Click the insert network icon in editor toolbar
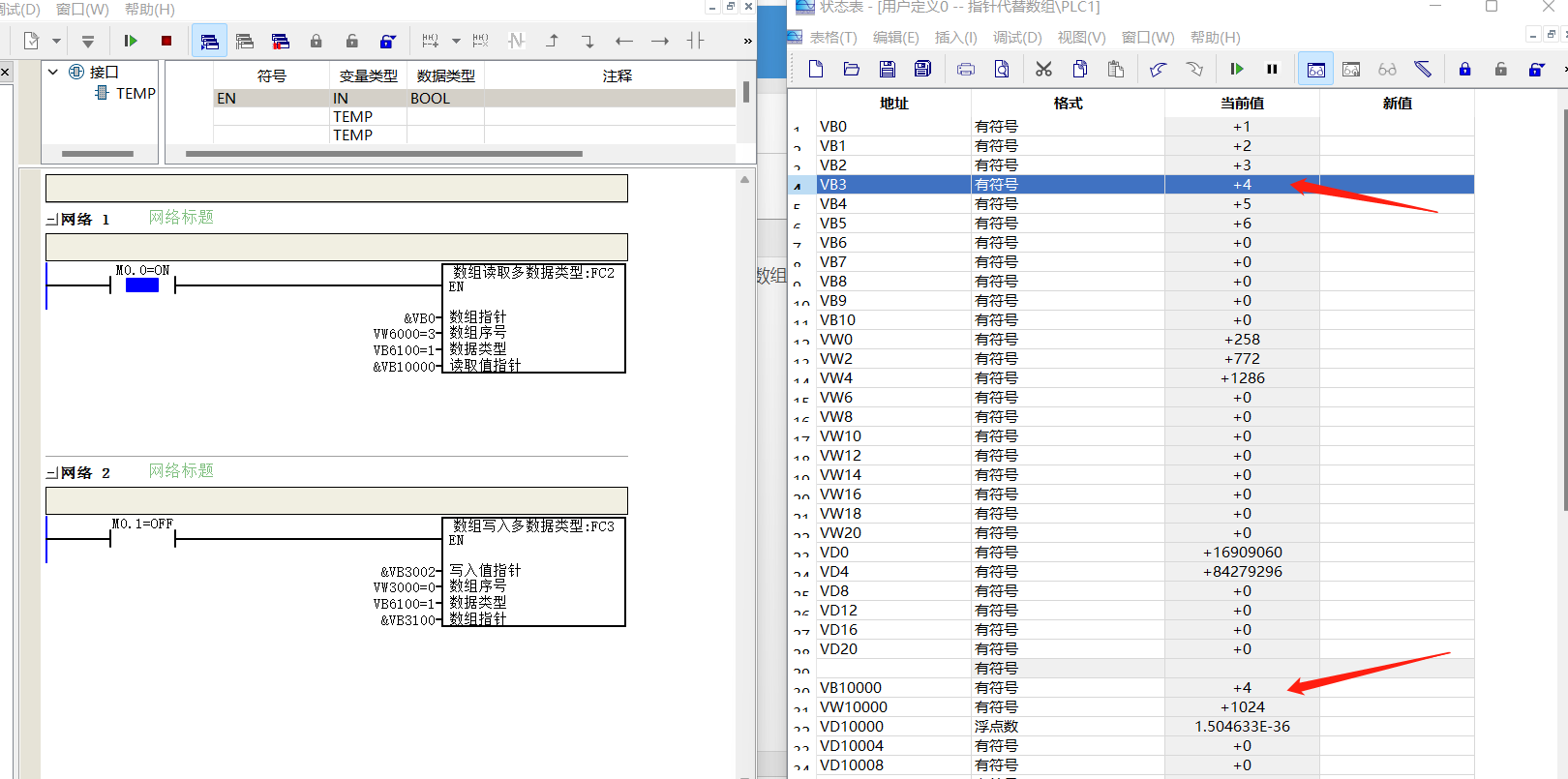Screen dimensions: 1568x779 point(431,41)
